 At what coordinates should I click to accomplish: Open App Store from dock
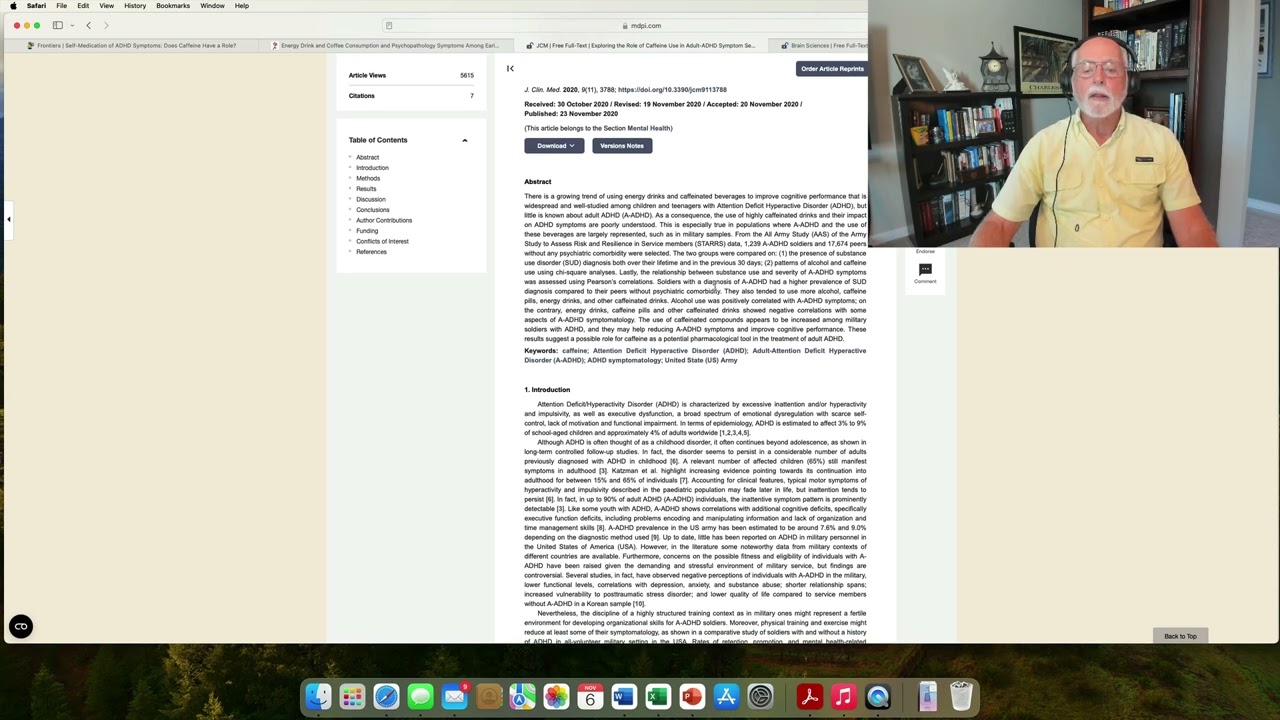point(726,696)
